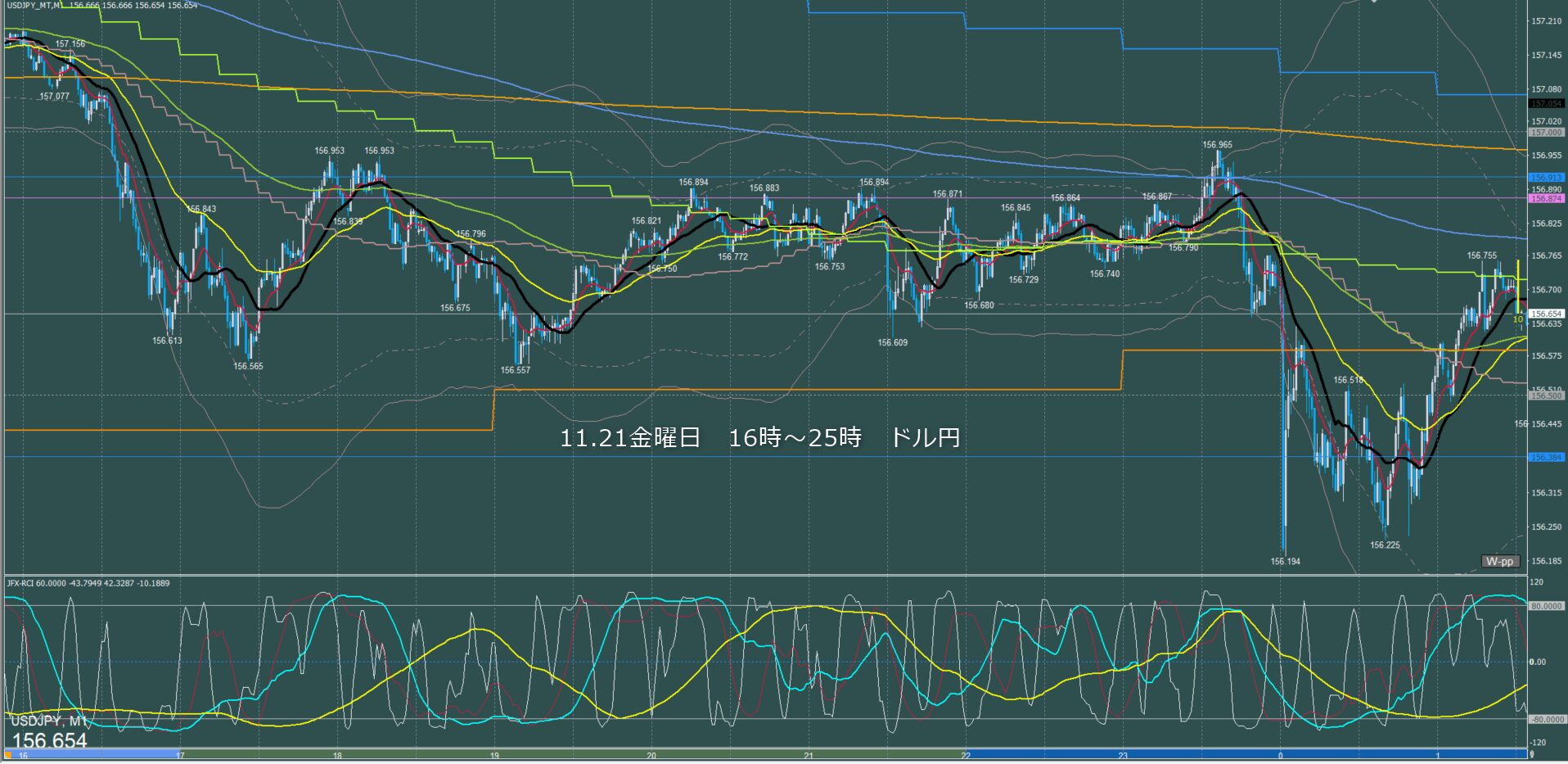1568x764 pixels.
Task: Click the 80.0000 RCI level tag
Action: 1546,606
